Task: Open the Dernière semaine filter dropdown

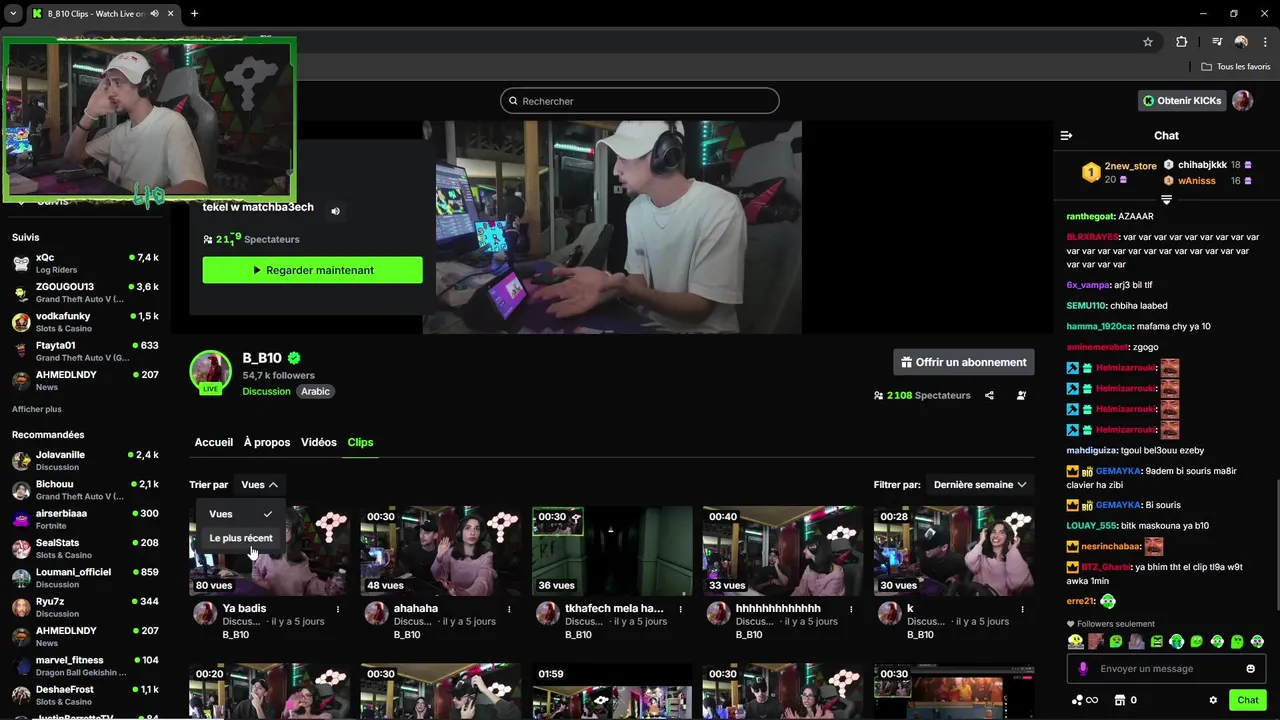Action: click(x=980, y=484)
